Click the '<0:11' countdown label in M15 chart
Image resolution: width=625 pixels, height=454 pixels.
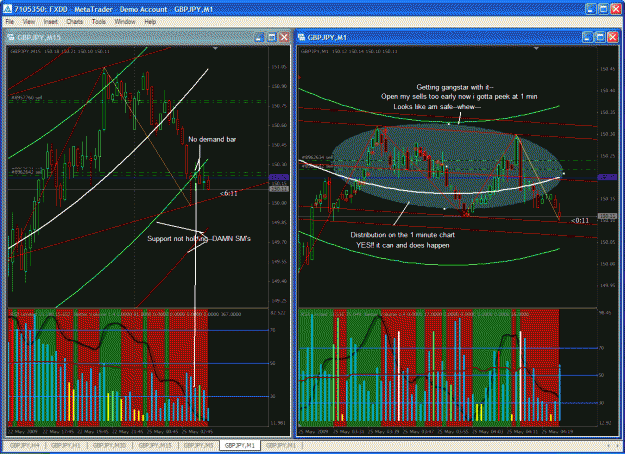click(x=228, y=193)
